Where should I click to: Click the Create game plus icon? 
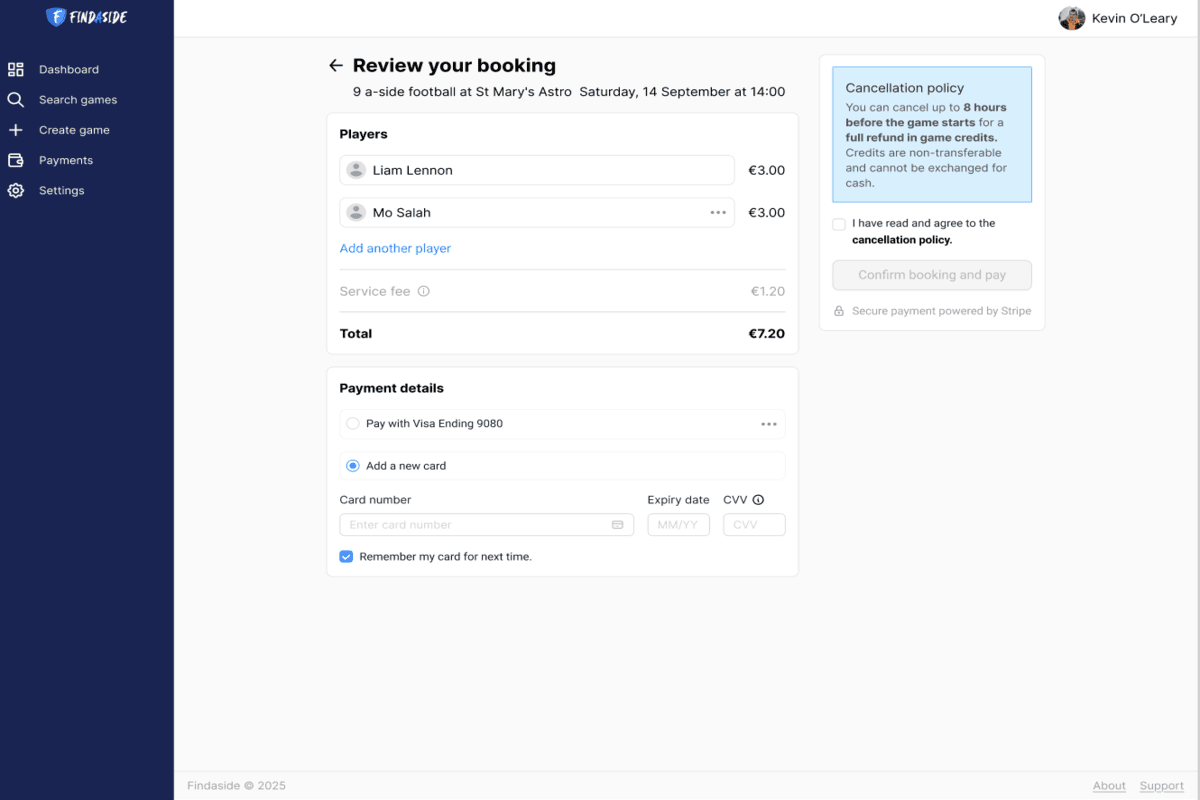[x=16, y=130]
